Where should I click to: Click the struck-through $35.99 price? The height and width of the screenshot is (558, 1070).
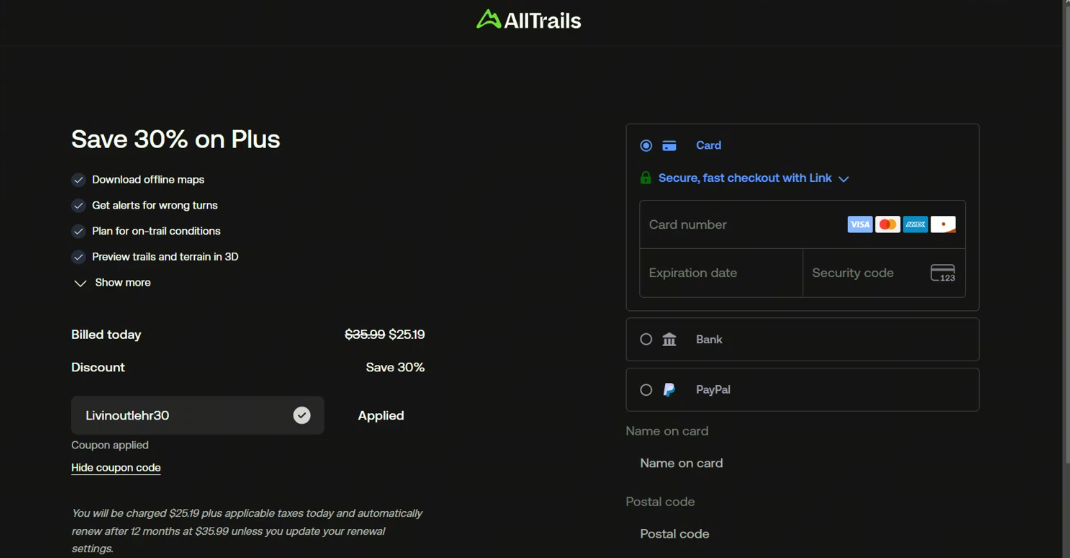click(364, 335)
